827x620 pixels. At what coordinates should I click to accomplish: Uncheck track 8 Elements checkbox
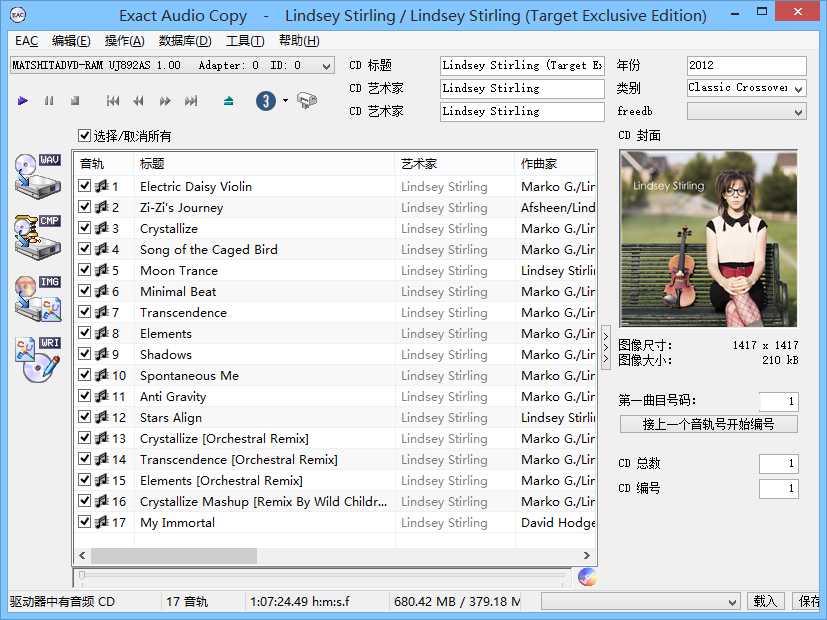point(84,333)
